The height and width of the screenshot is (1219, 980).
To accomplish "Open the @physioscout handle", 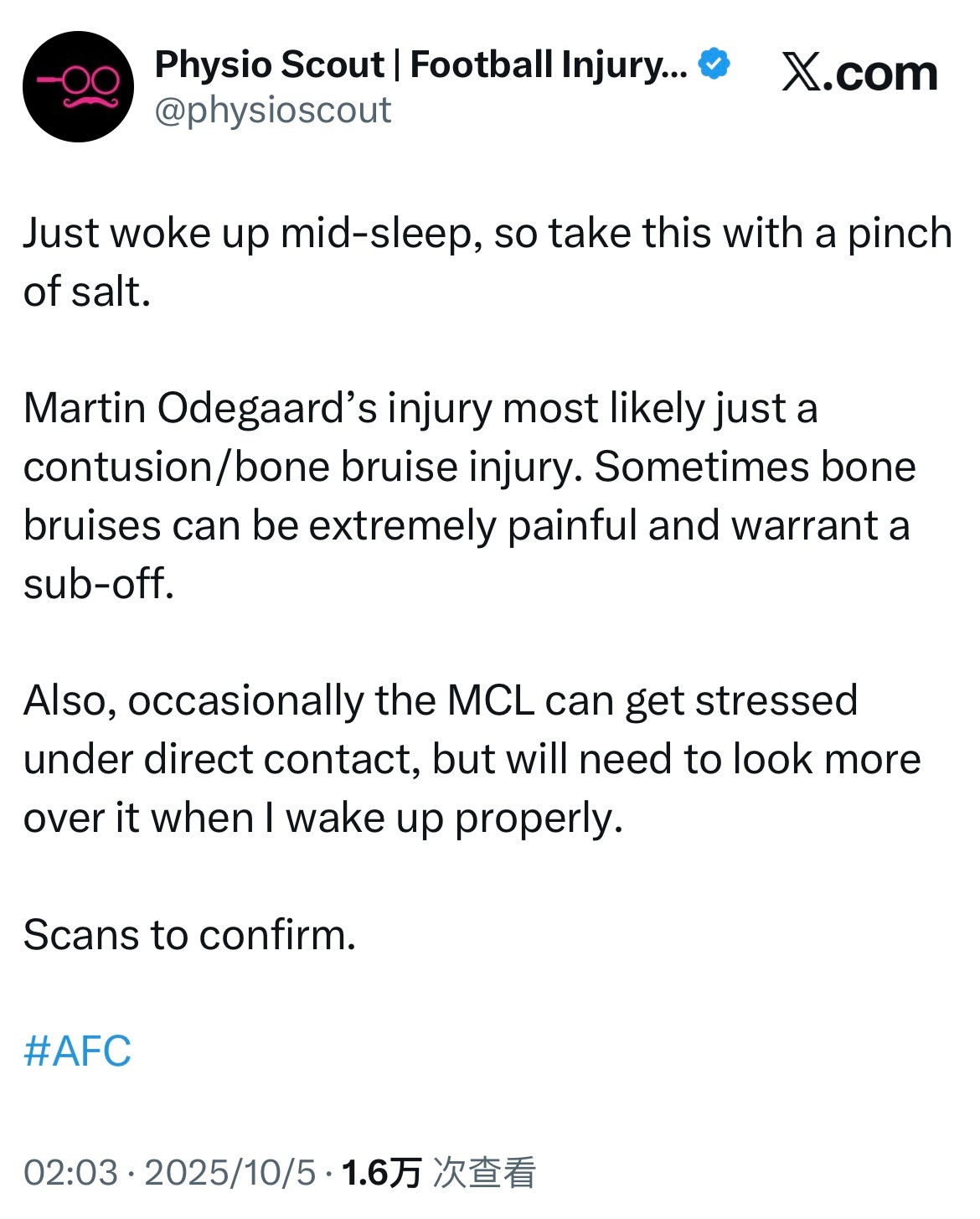I will 273,111.
